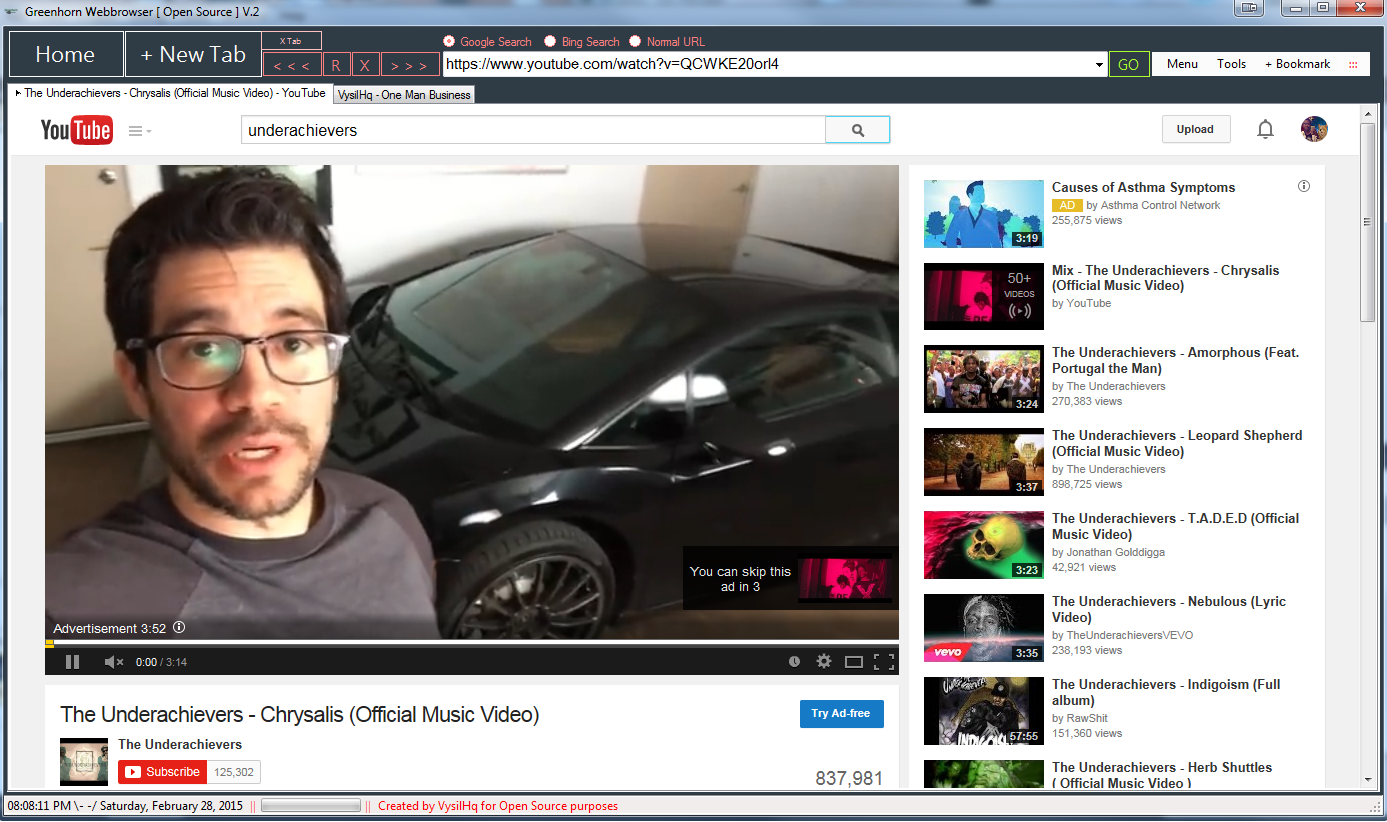Click the YouTube search magnifier button
This screenshot has width=1387, height=822.
pos(857,130)
